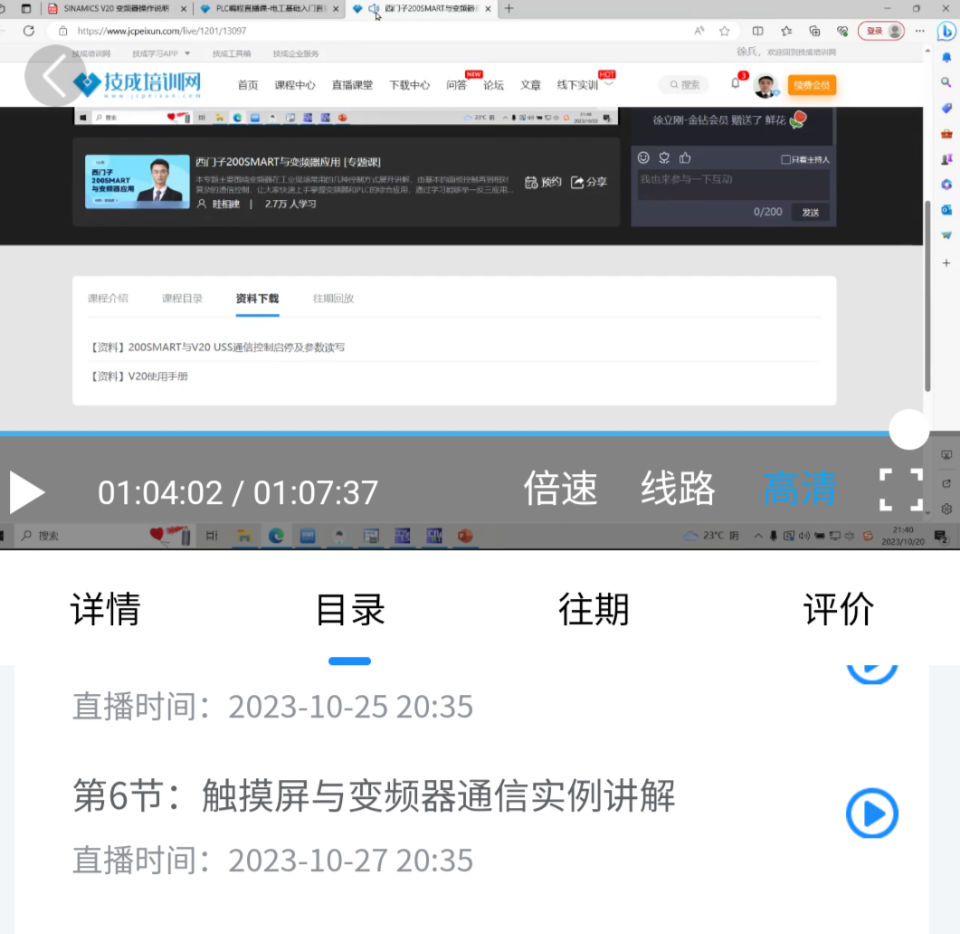Open the 往期回放 tab on the webpage
This screenshot has height=934, width=960.
pyautogui.click(x=333, y=298)
